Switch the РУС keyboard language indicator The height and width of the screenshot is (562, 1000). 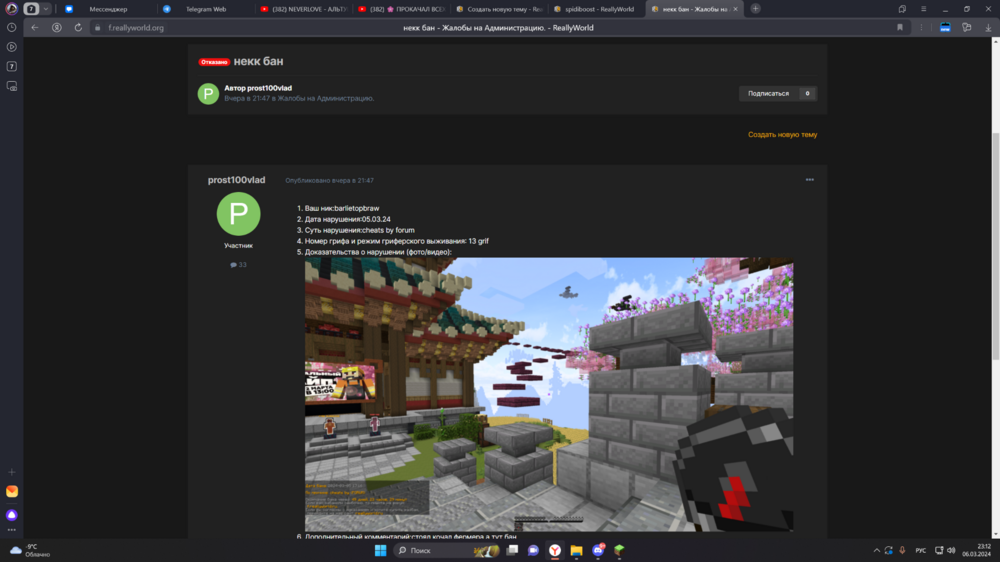click(920, 550)
